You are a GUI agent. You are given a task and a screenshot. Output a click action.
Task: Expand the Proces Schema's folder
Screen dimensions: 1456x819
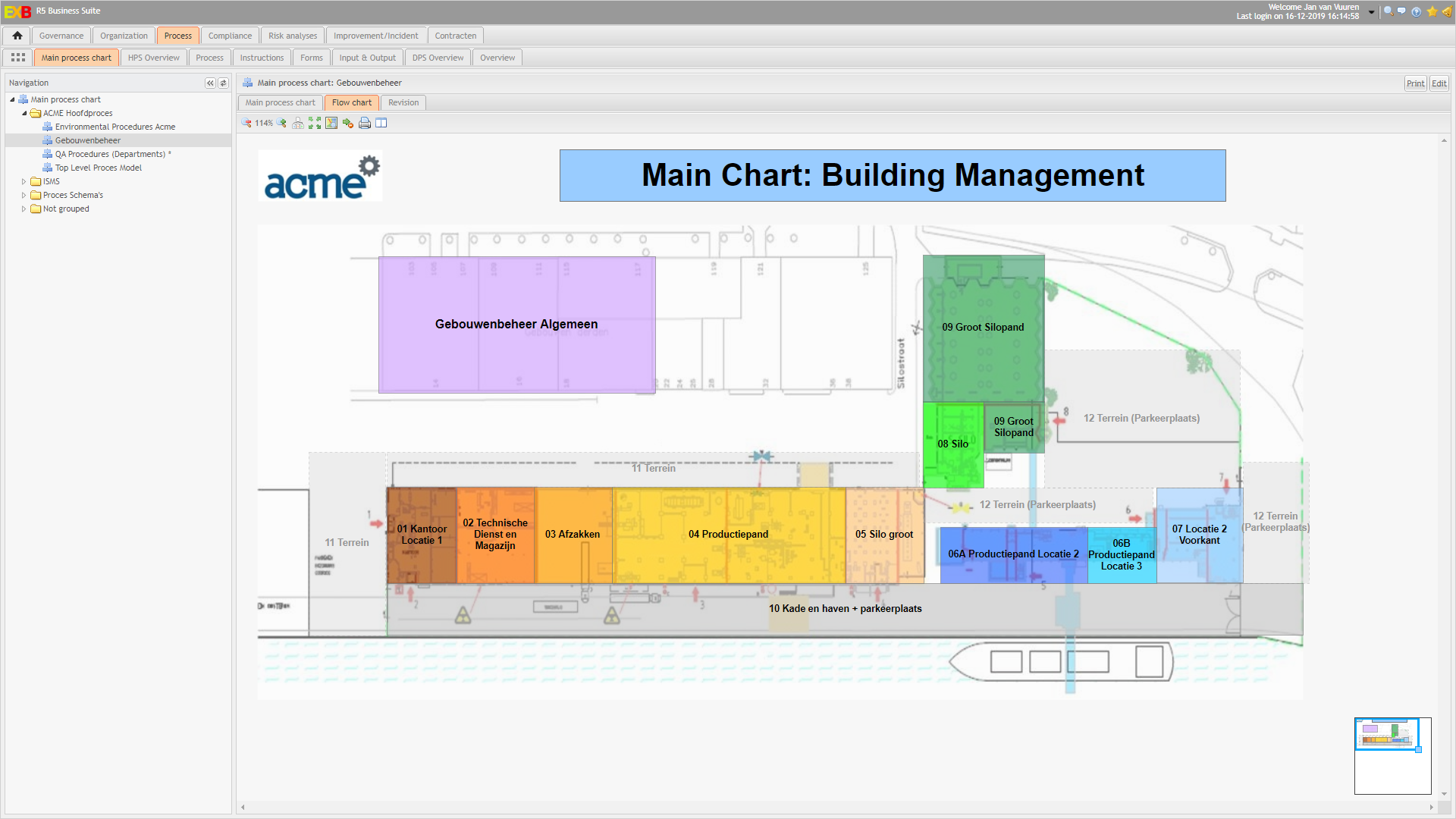coord(24,196)
